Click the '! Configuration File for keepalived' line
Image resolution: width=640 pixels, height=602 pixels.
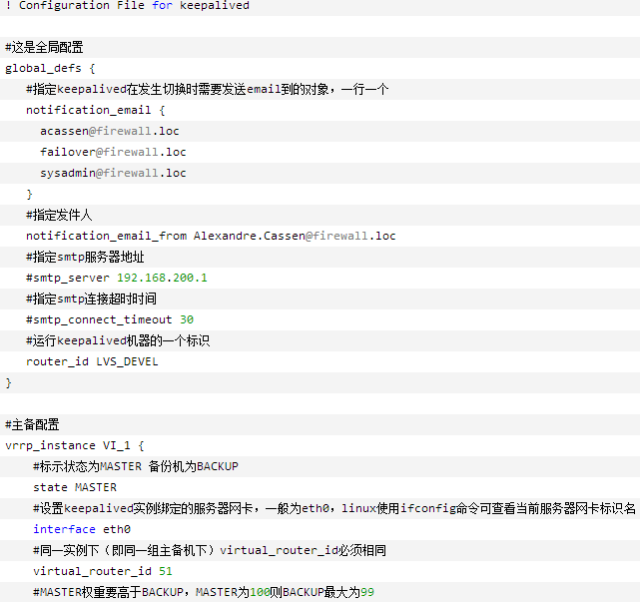pos(127,6)
